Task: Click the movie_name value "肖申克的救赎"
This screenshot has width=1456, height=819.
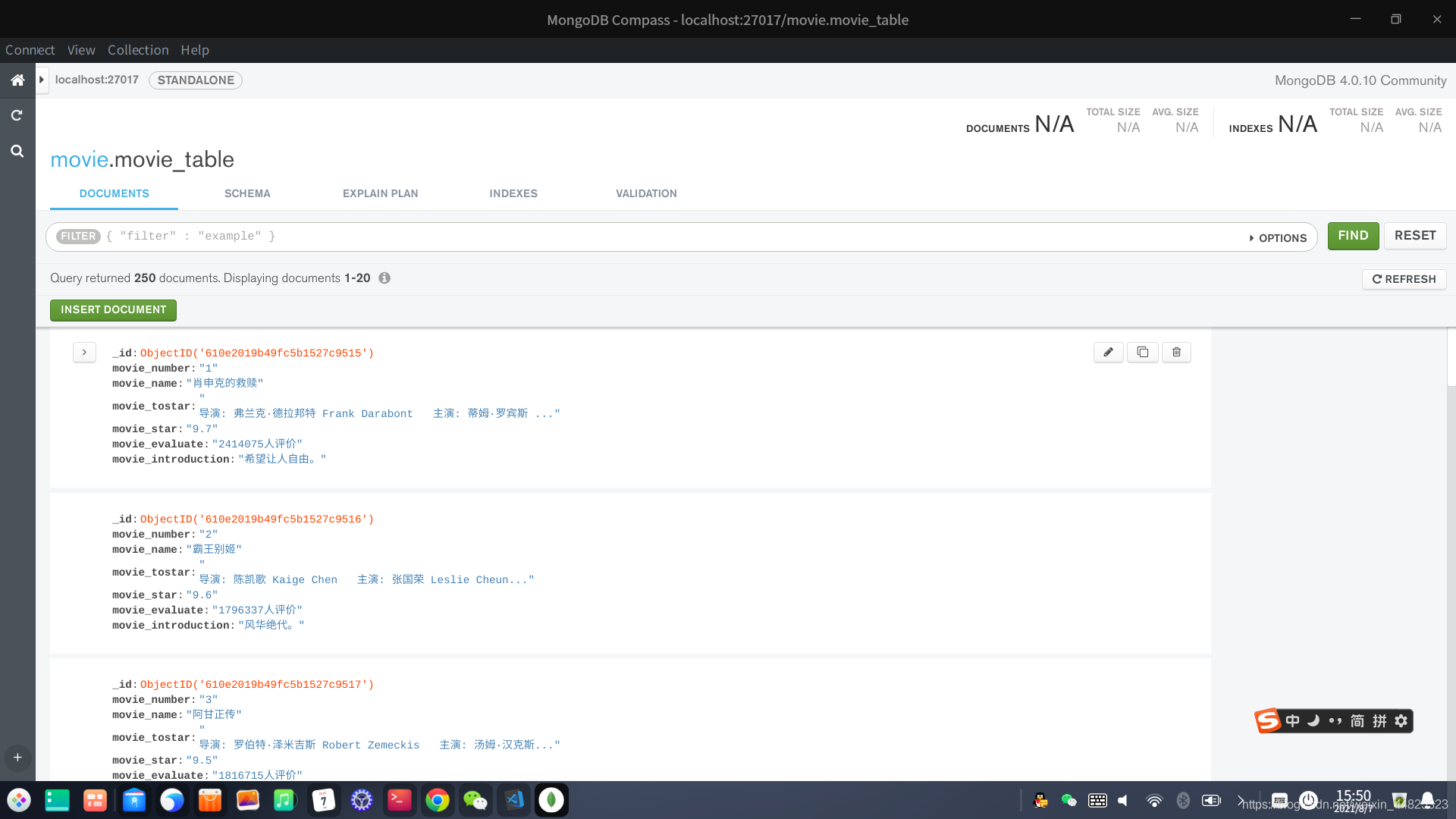Action: click(x=224, y=384)
